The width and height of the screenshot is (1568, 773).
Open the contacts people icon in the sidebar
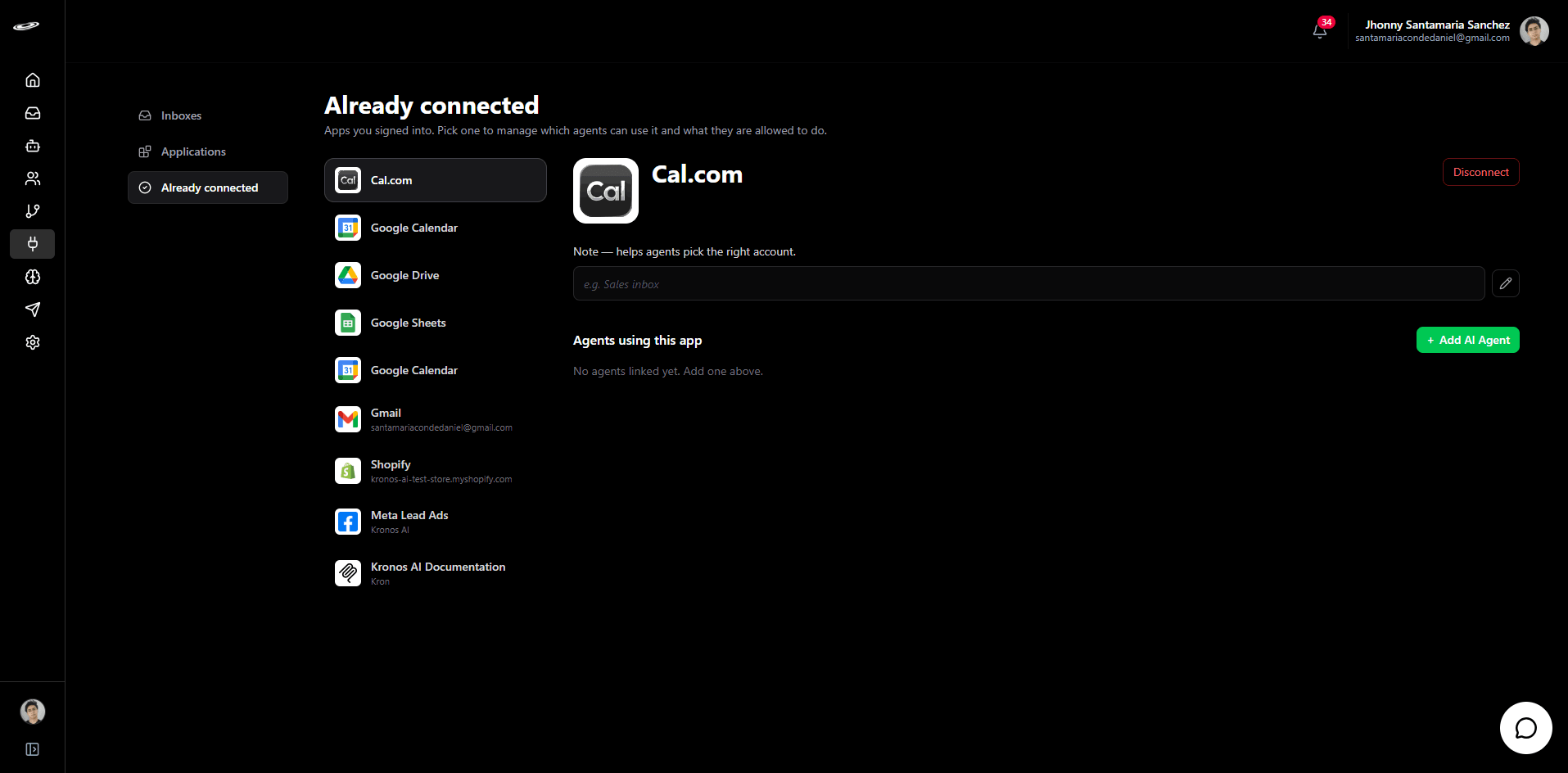coord(33,179)
